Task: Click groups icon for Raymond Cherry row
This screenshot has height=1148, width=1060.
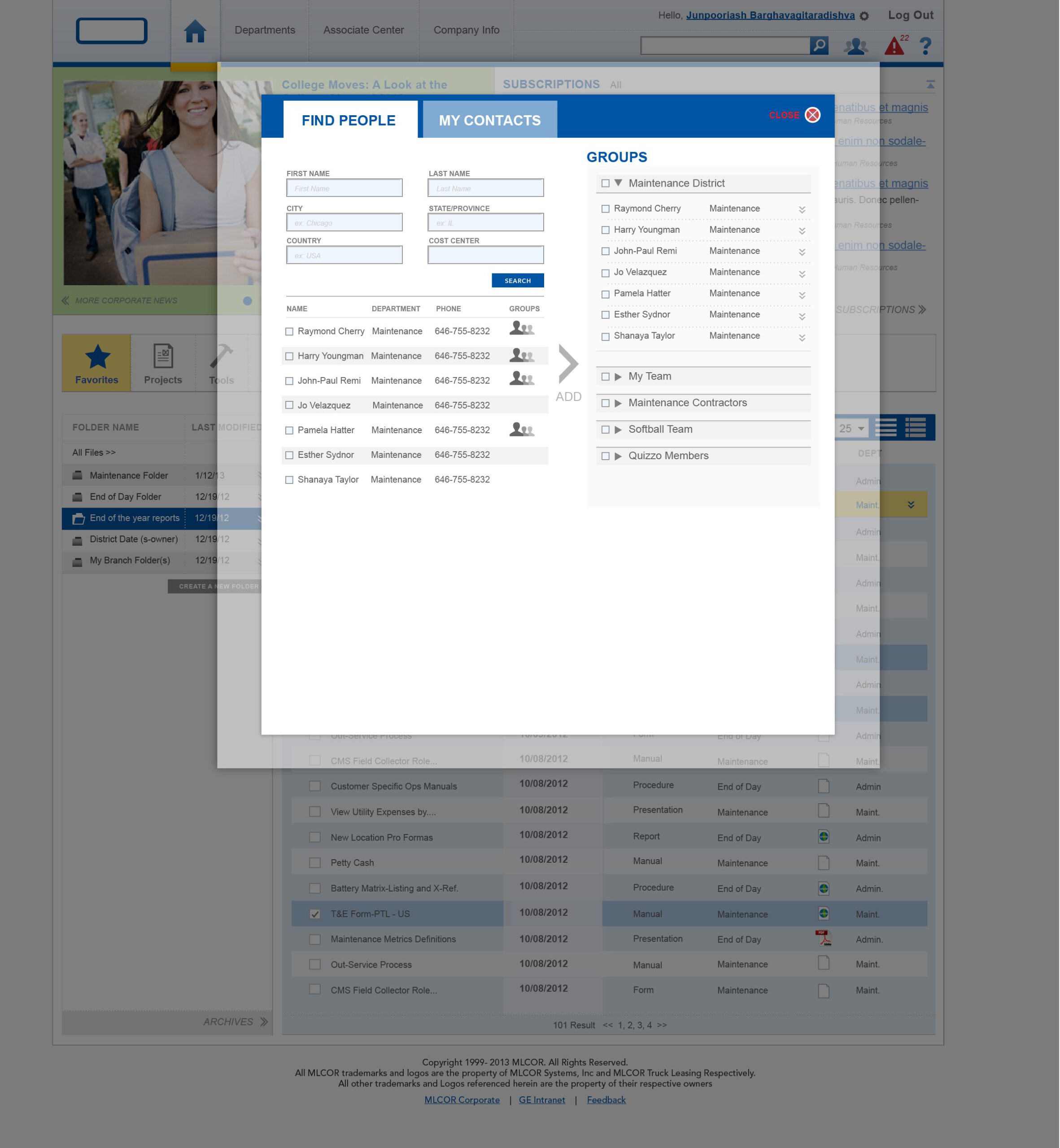Action: pyautogui.click(x=521, y=329)
